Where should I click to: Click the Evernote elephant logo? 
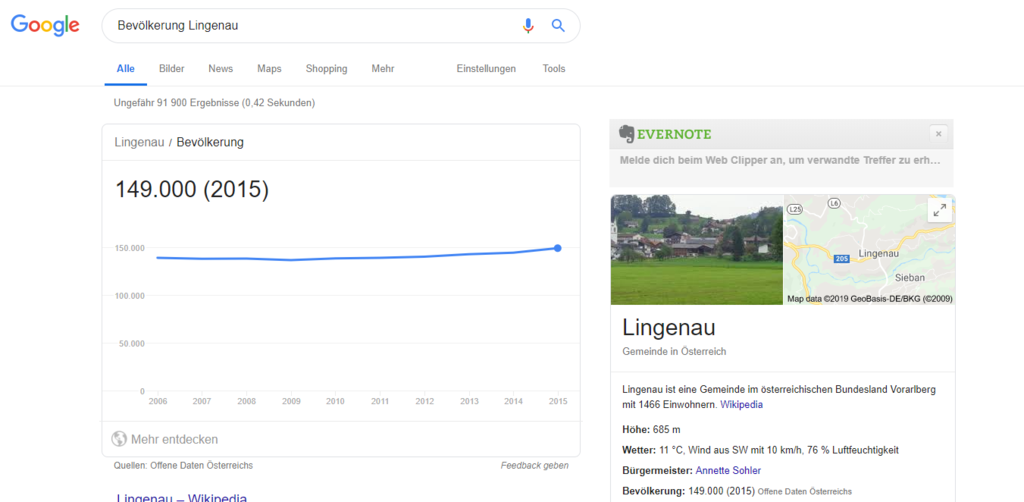[627, 134]
